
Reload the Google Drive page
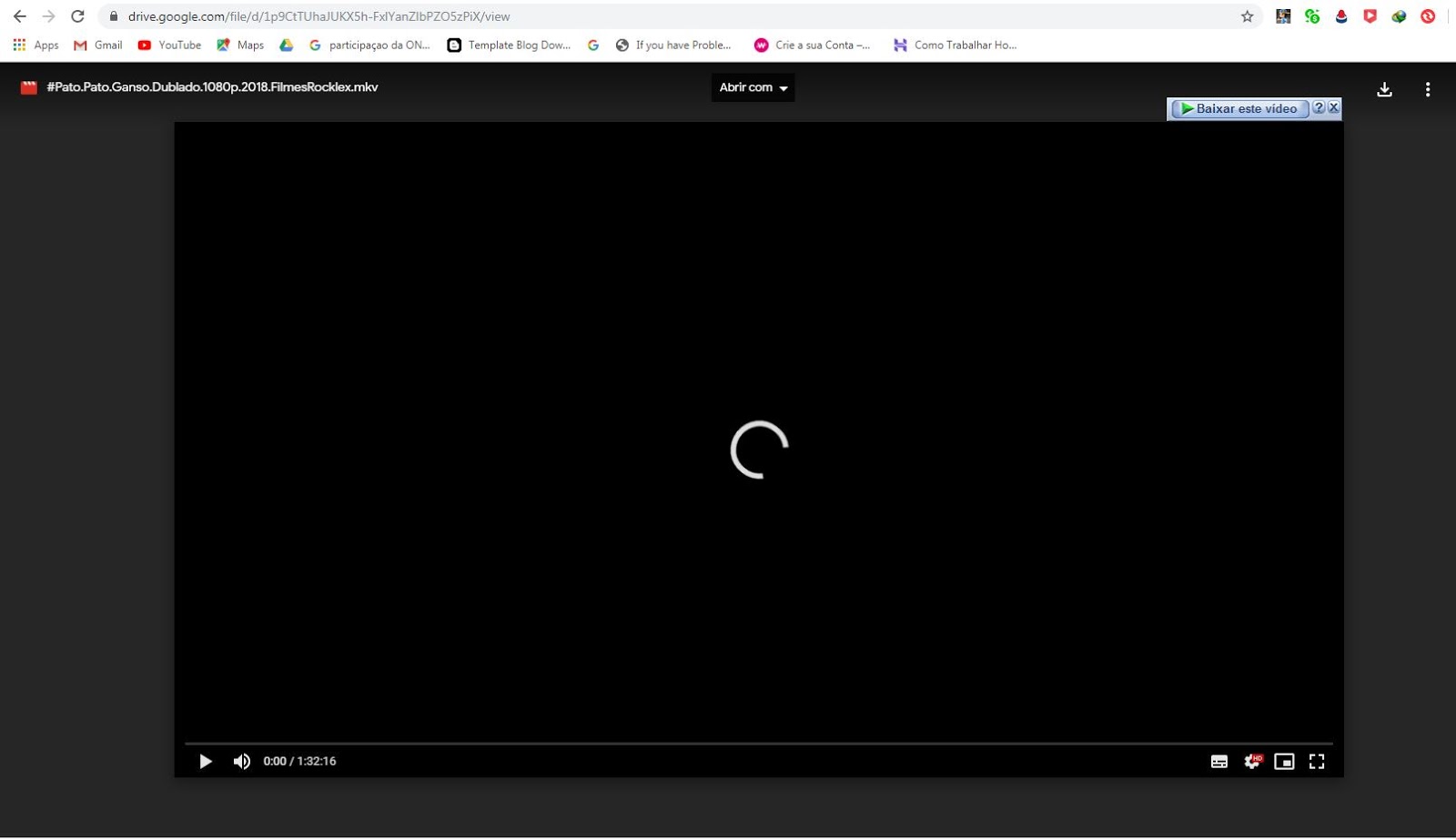click(x=77, y=16)
